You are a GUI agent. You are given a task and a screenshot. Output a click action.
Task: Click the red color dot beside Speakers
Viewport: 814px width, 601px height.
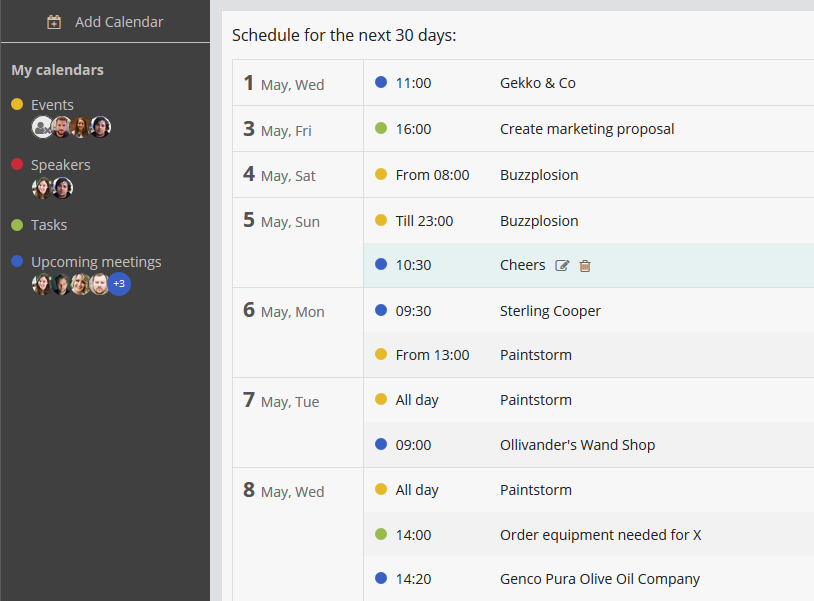coord(17,165)
